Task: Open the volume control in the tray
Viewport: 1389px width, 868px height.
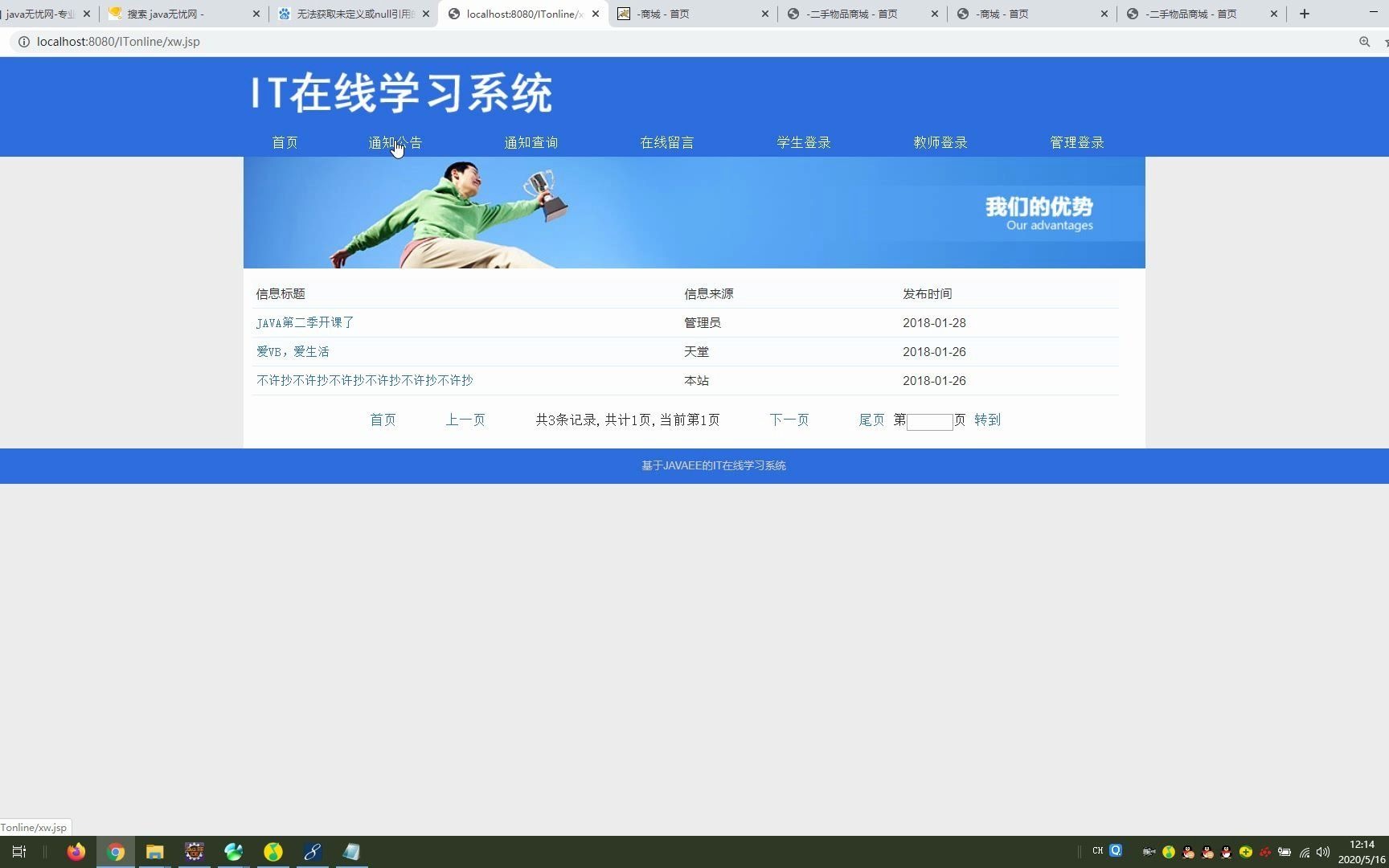Action: (1323, 852)
